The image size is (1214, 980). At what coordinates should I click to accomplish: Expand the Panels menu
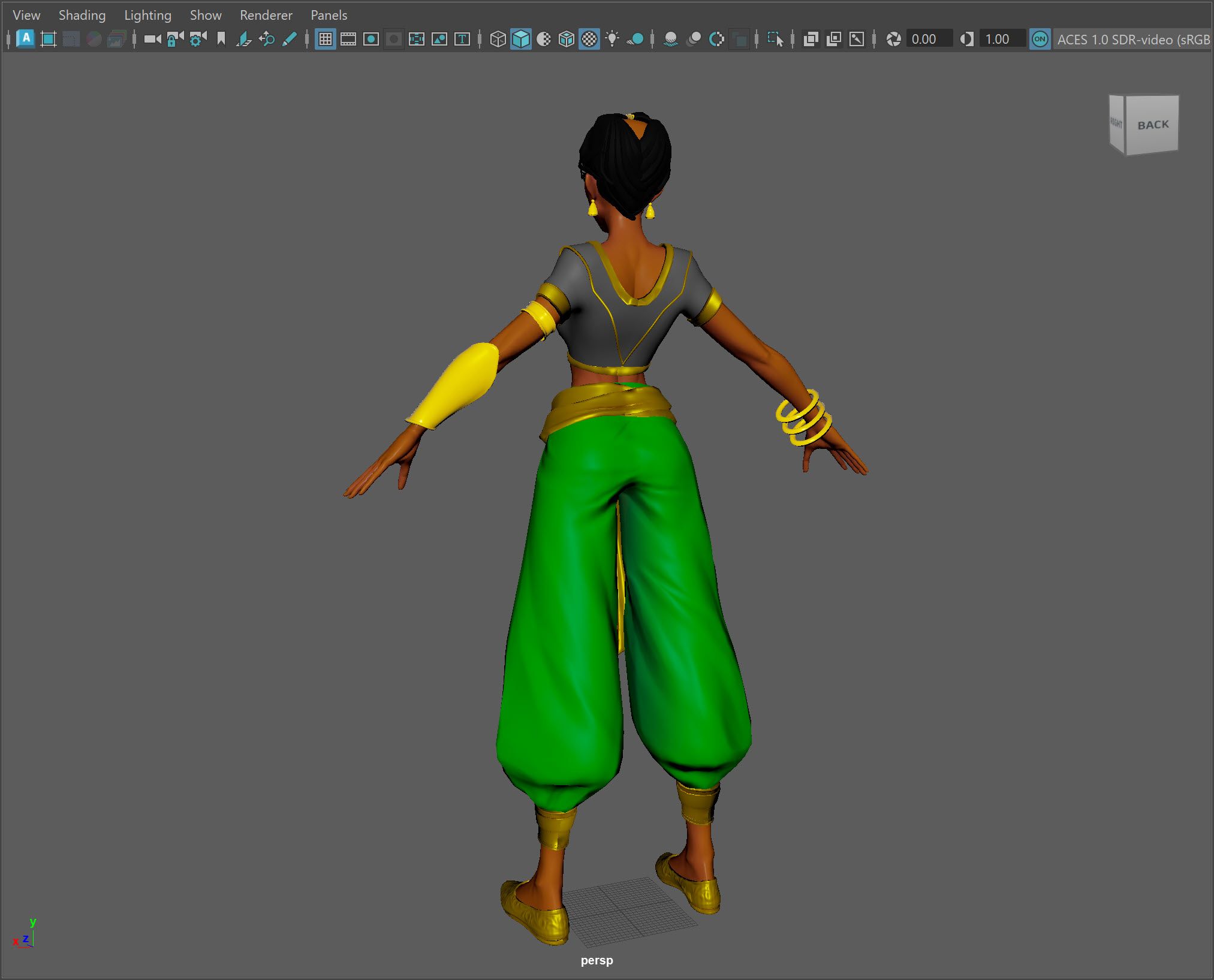point(329,15)
